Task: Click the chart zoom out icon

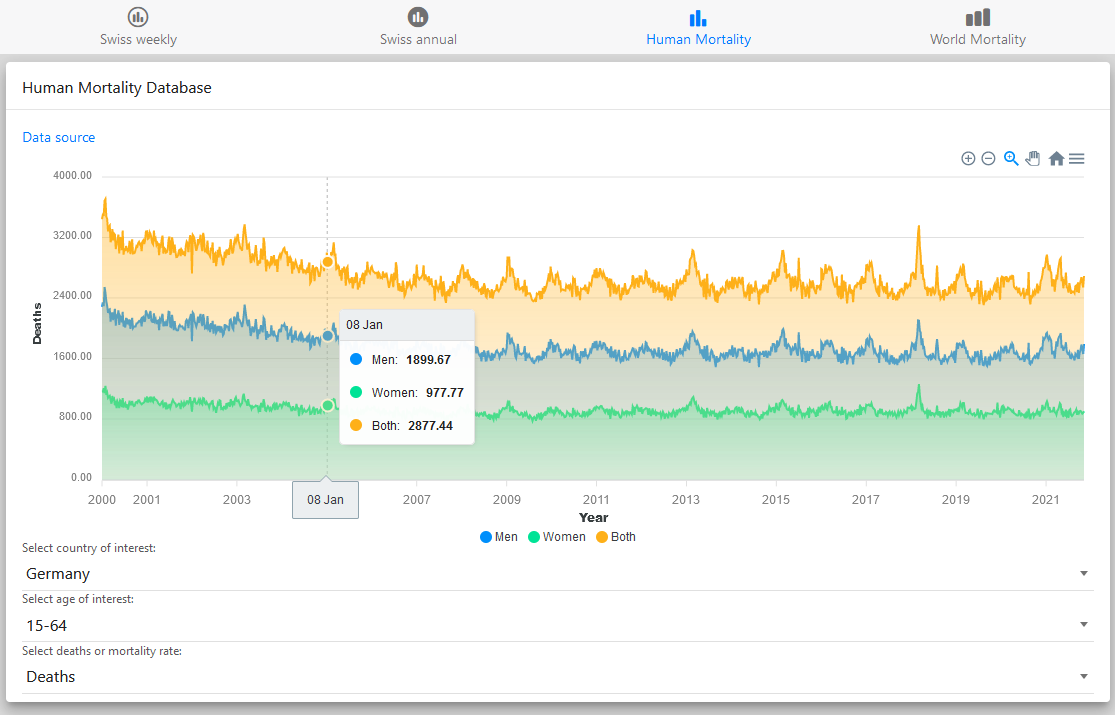Action: (x=988, y=158)
